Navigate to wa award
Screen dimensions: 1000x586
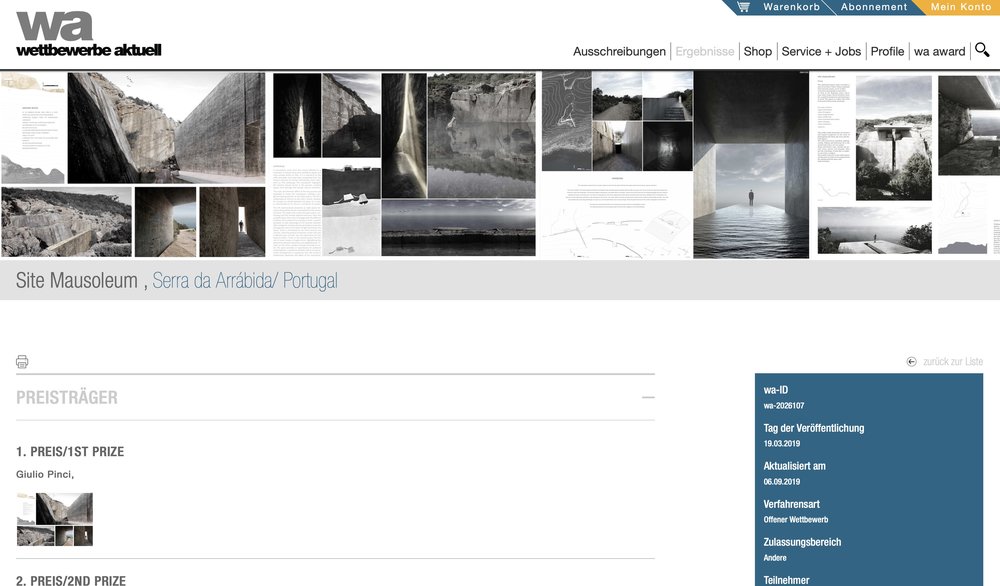coord(939,52)
